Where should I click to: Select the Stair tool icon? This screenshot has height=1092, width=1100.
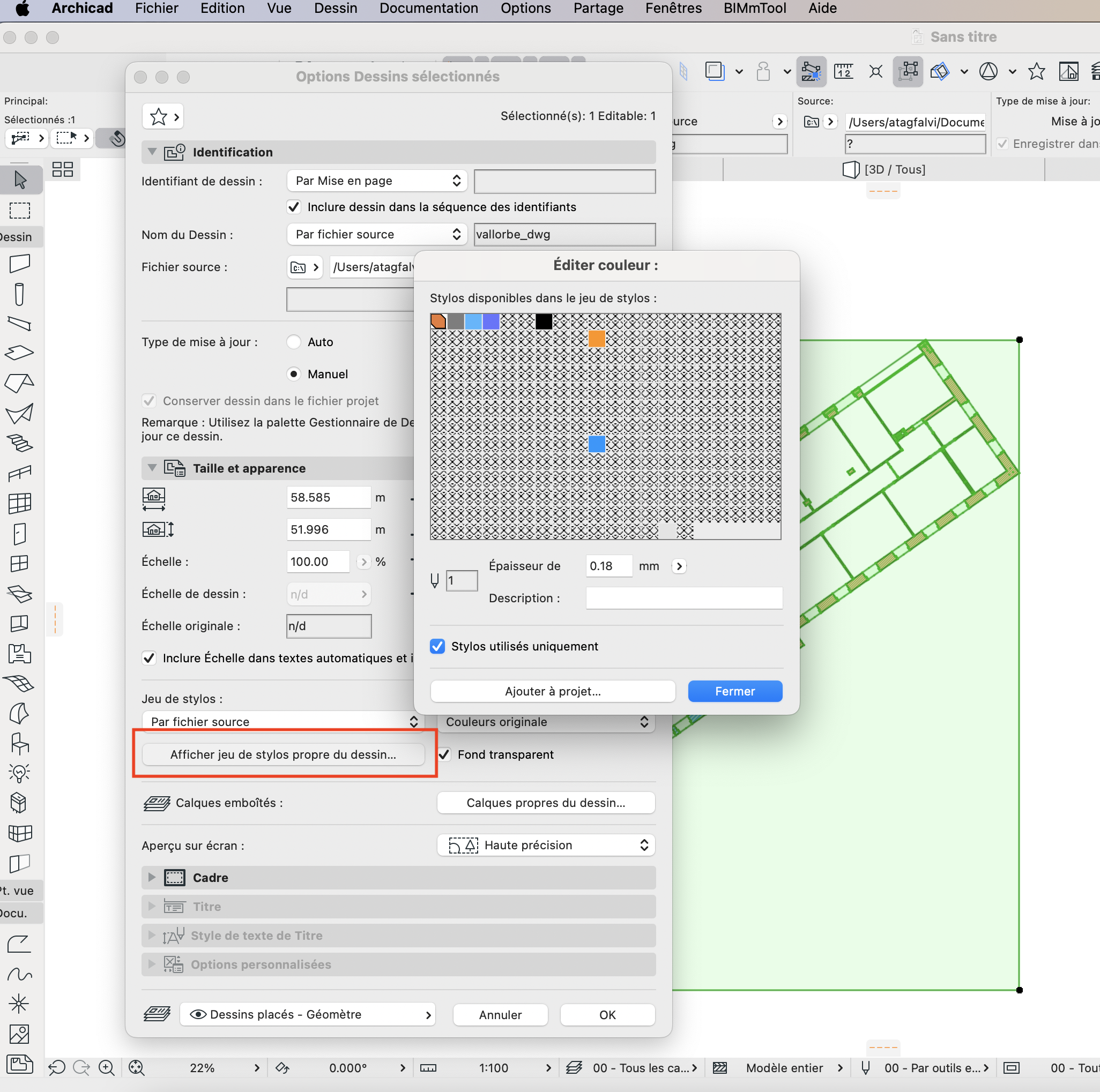coord(20,443)
